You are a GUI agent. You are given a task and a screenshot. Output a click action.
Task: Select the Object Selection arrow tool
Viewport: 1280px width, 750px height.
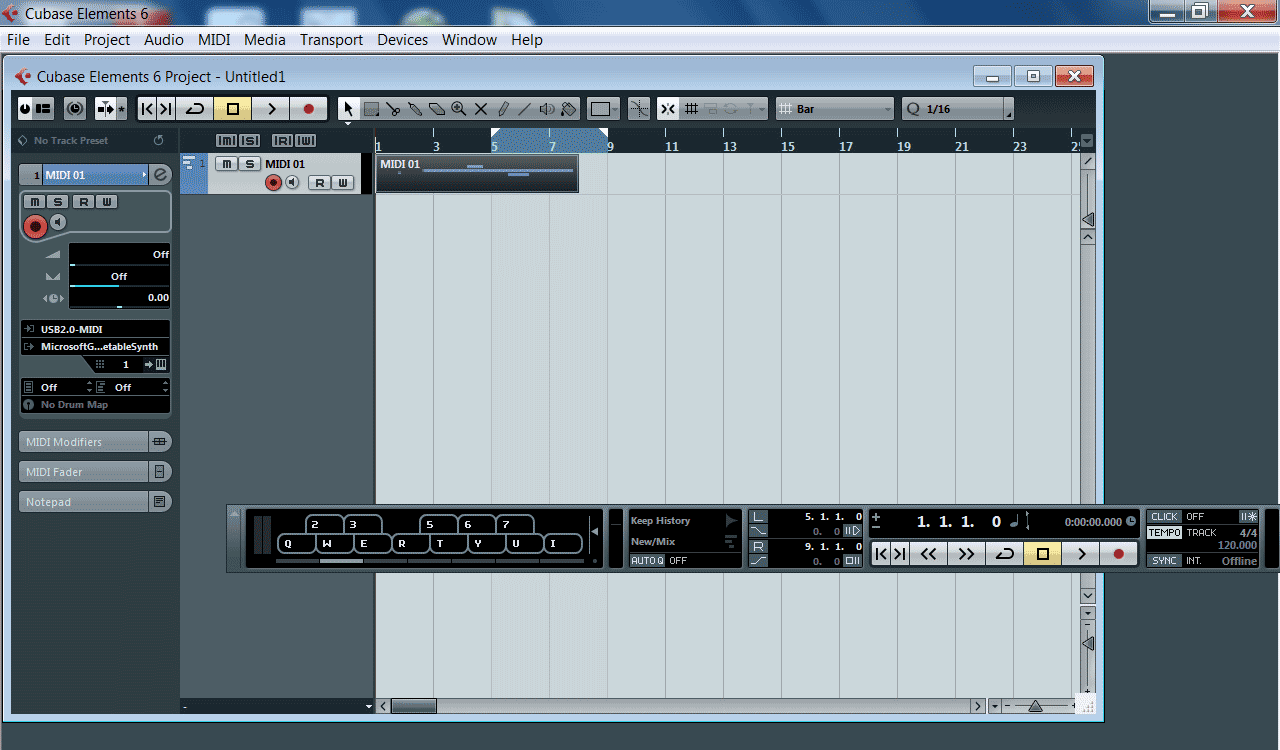(348, 109)
